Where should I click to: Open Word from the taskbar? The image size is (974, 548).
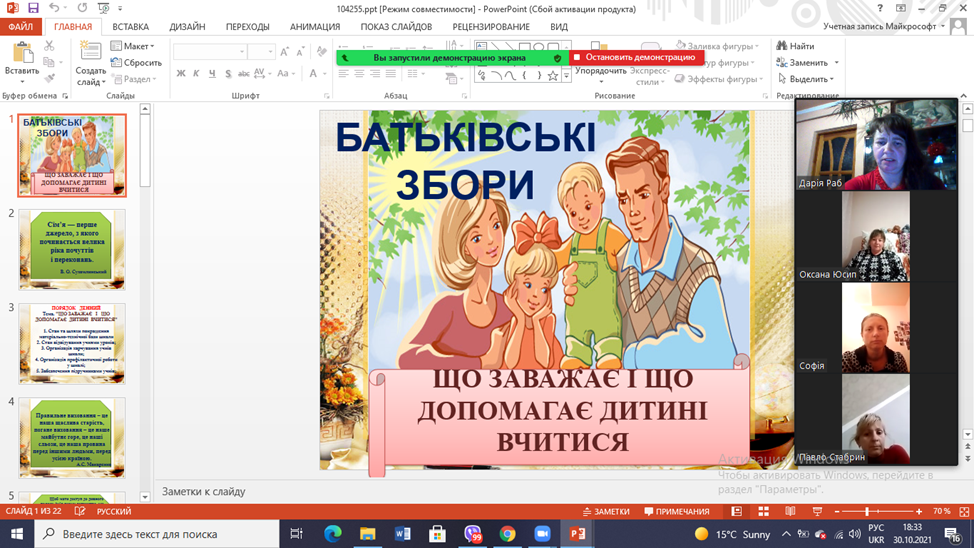403,534
